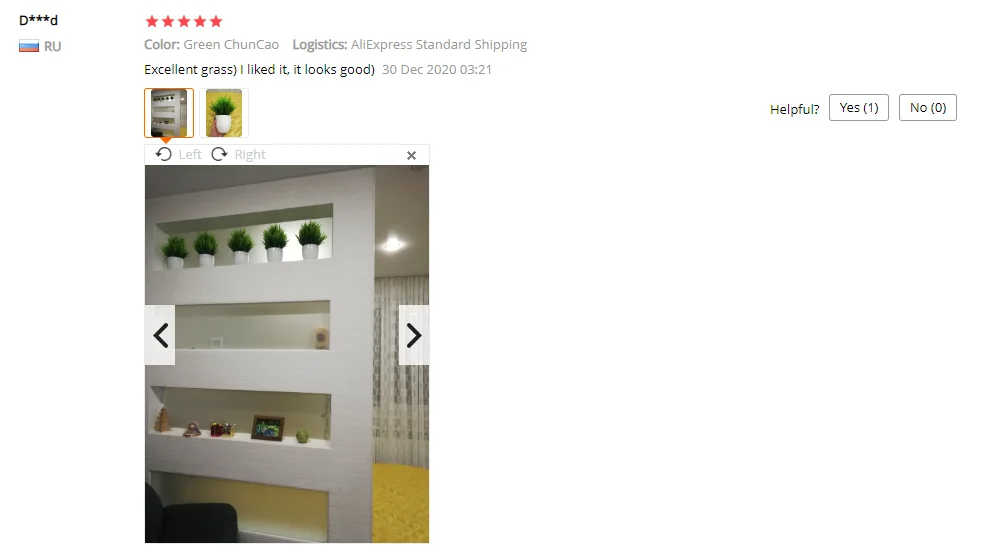
Task: Click the last red rating star
Action: coord(216,21)
